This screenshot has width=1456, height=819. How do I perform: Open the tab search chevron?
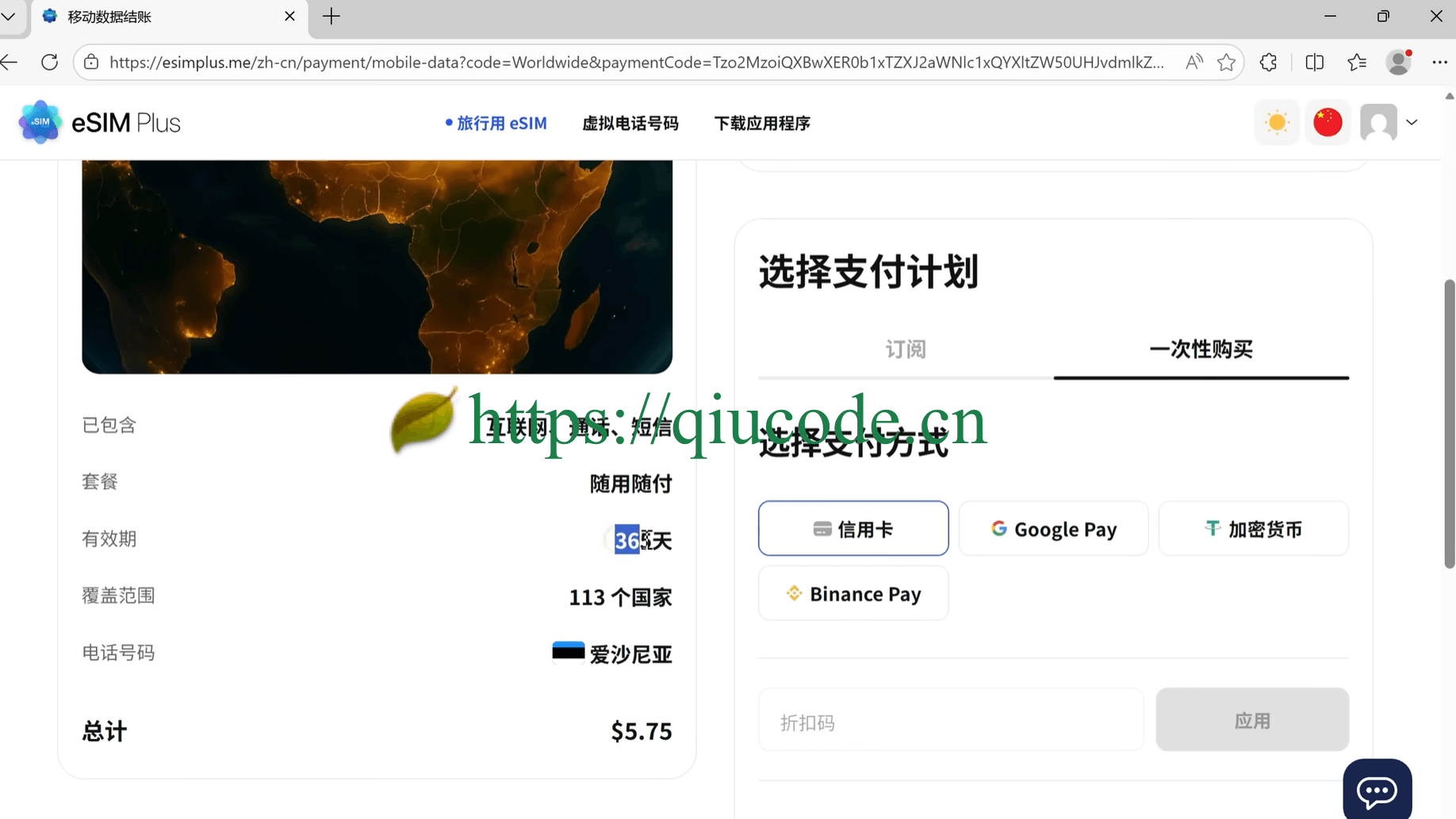pyautogui.click(x=9, y=16)
